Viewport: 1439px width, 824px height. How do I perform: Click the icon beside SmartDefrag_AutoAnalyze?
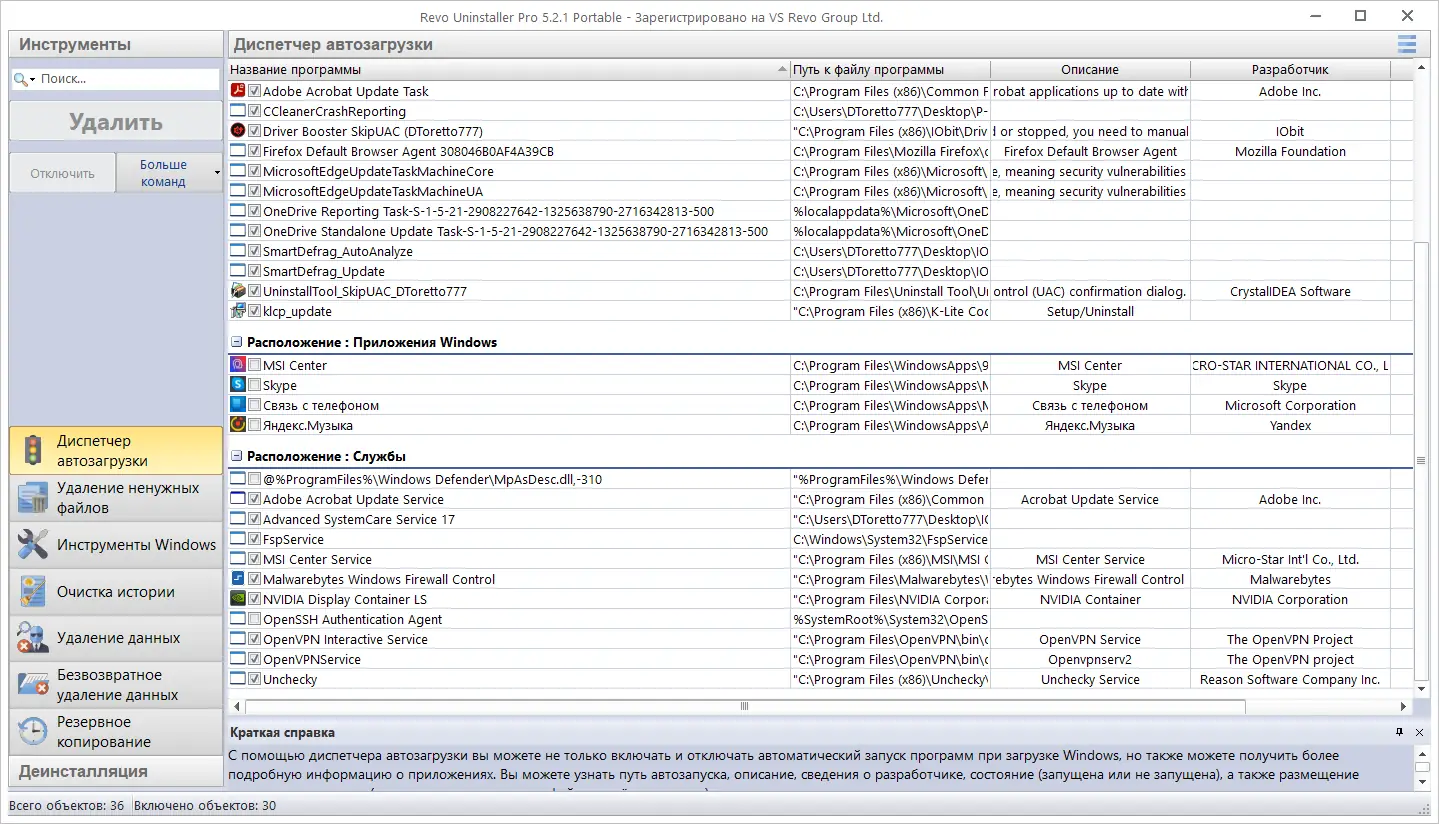click(x=238, y=251)
